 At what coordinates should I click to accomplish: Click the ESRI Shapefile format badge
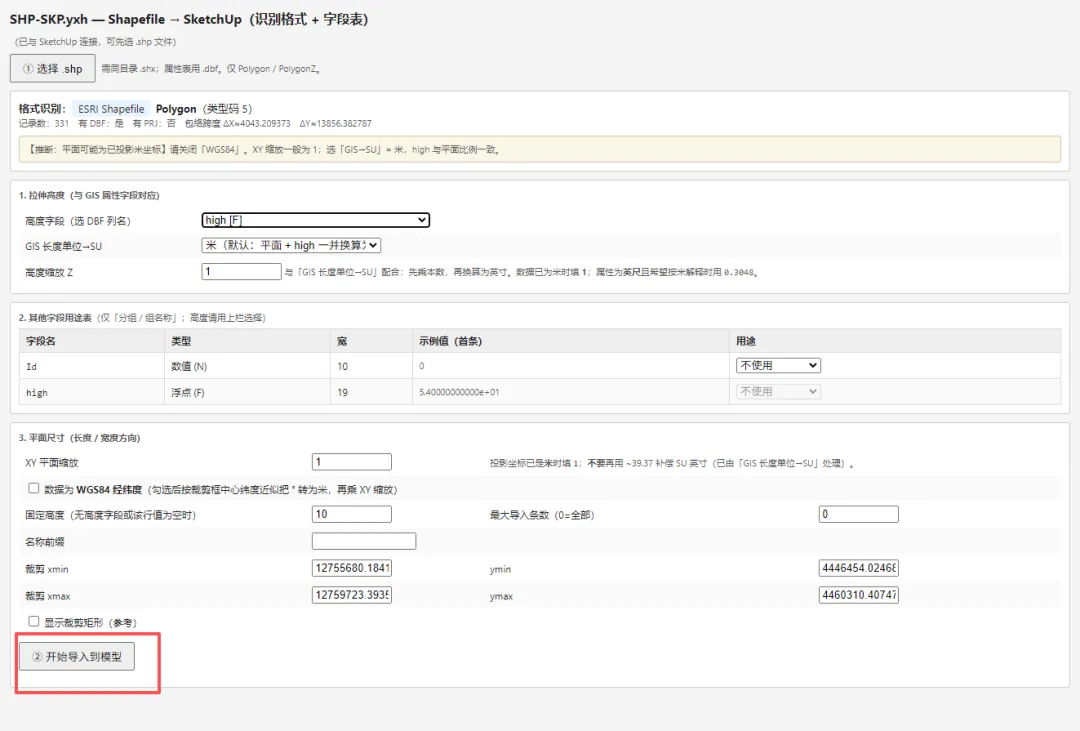click(x=111, y=109)
